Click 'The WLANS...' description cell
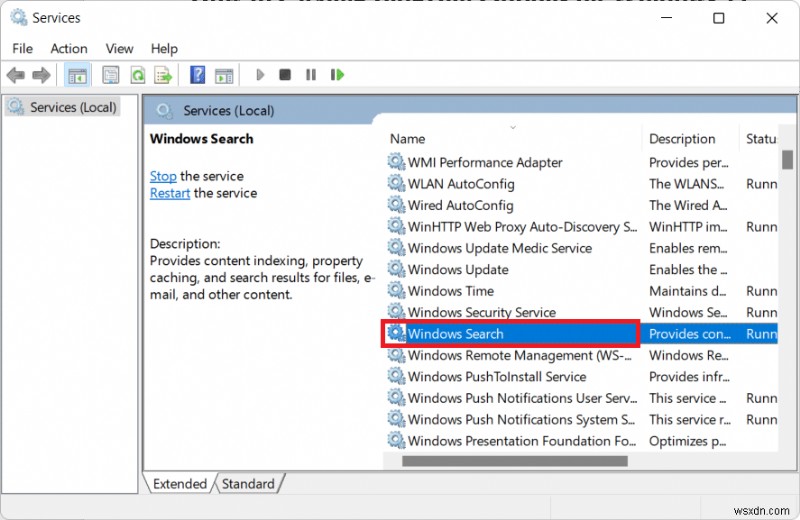Viewport: 800px width, 520px height. click(x=686, y=184)
